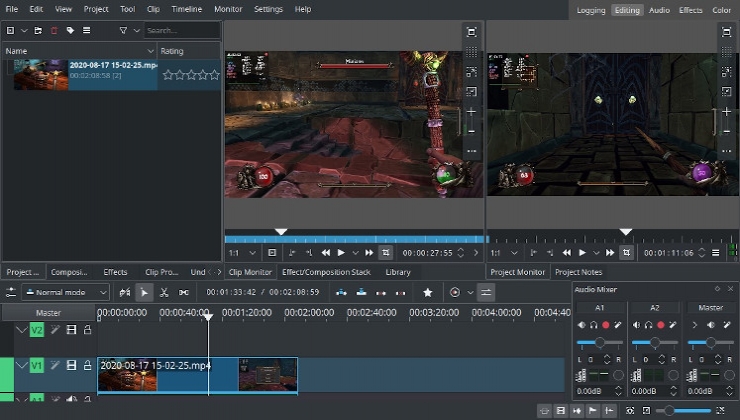Collapse the V1 track with its chevron
740x420 pixels.
coord(21,365)
